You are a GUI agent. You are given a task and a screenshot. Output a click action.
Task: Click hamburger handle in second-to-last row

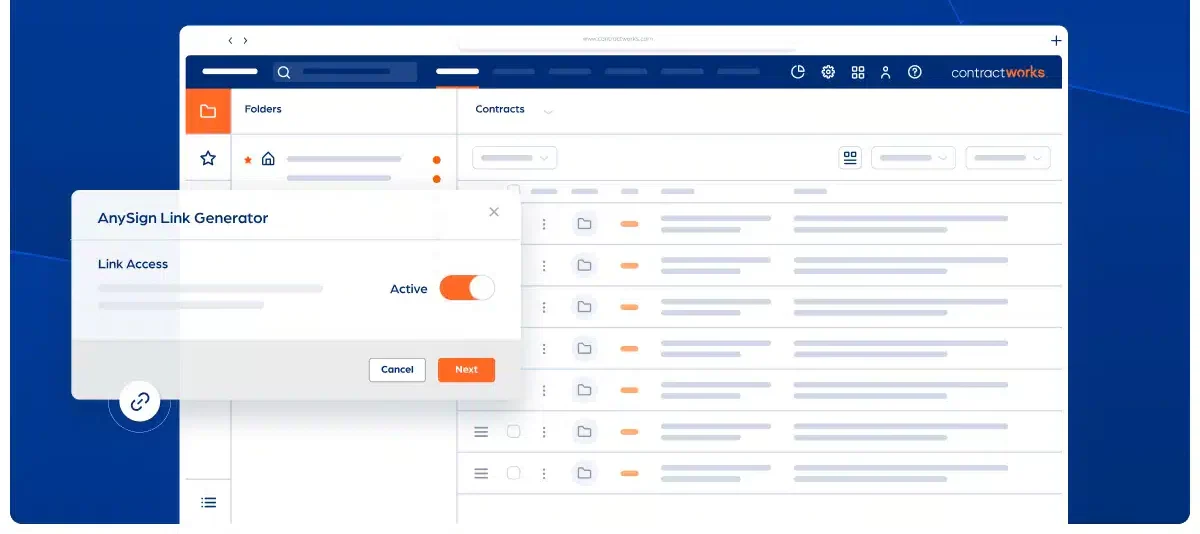(x=481, y=432)
